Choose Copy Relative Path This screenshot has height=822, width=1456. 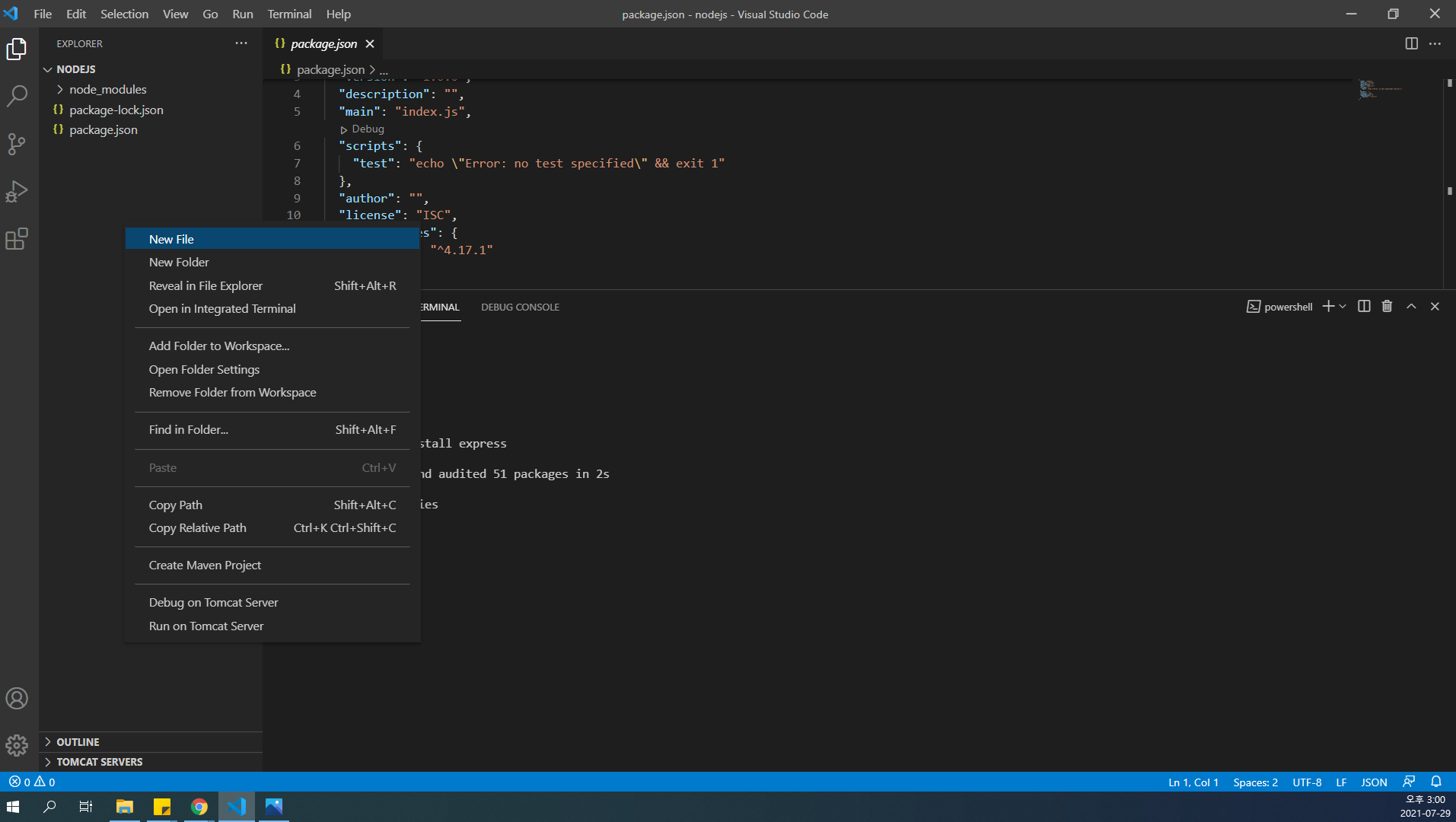tap(272, 527)
